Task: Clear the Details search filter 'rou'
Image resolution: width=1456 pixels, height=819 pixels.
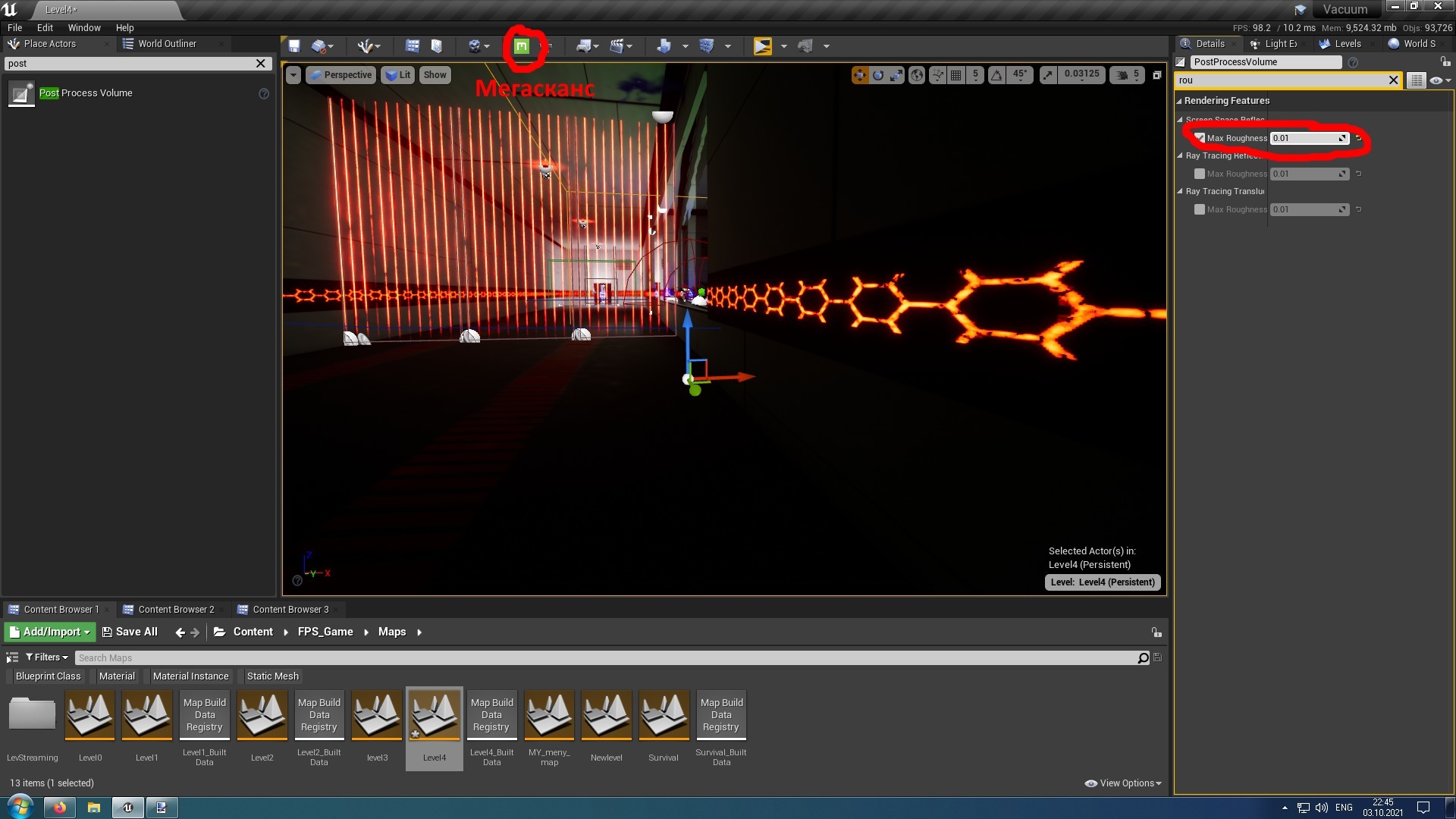Action: pyautogui.click(x=1393, y=80)
